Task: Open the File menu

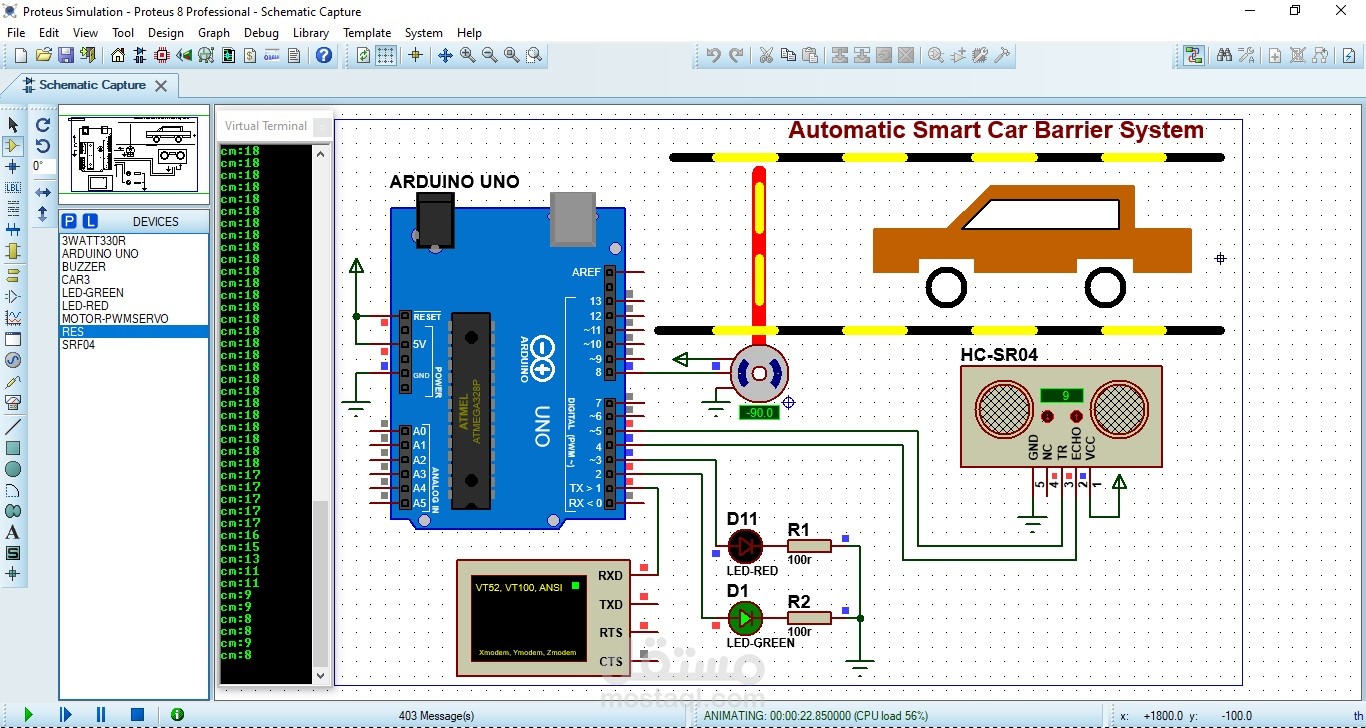Action: click(x=16, y=32)
